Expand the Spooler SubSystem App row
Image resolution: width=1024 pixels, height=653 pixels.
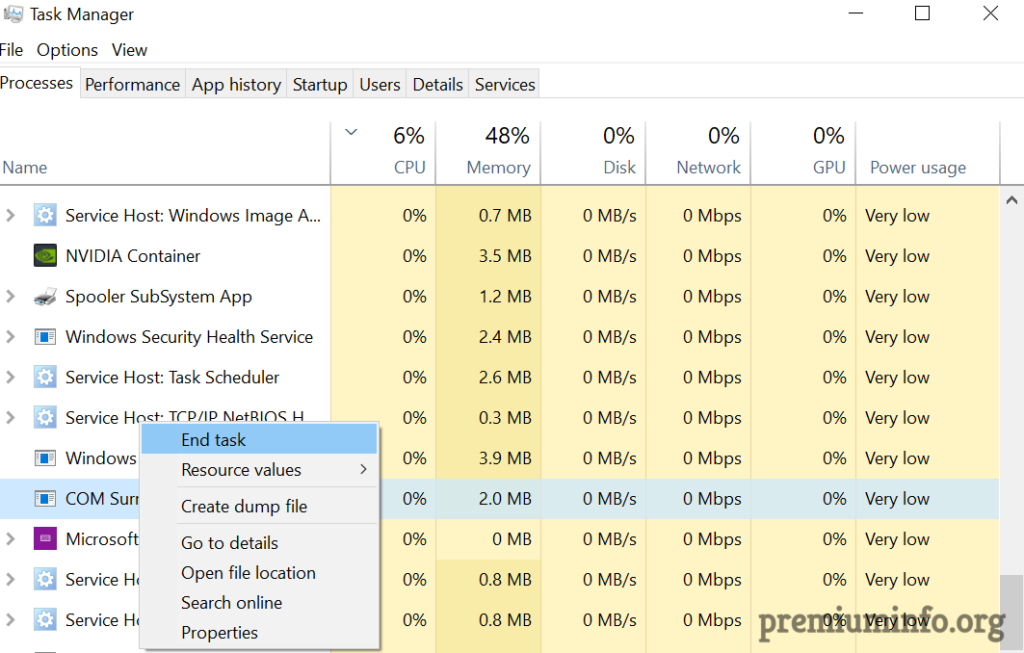11,297
